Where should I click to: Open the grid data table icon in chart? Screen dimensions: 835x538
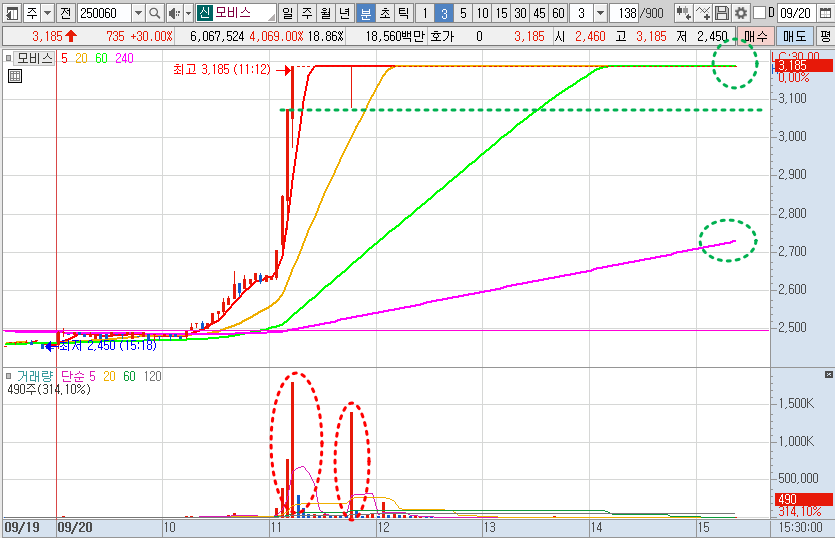pyautogui.click(x=15, y=76)
